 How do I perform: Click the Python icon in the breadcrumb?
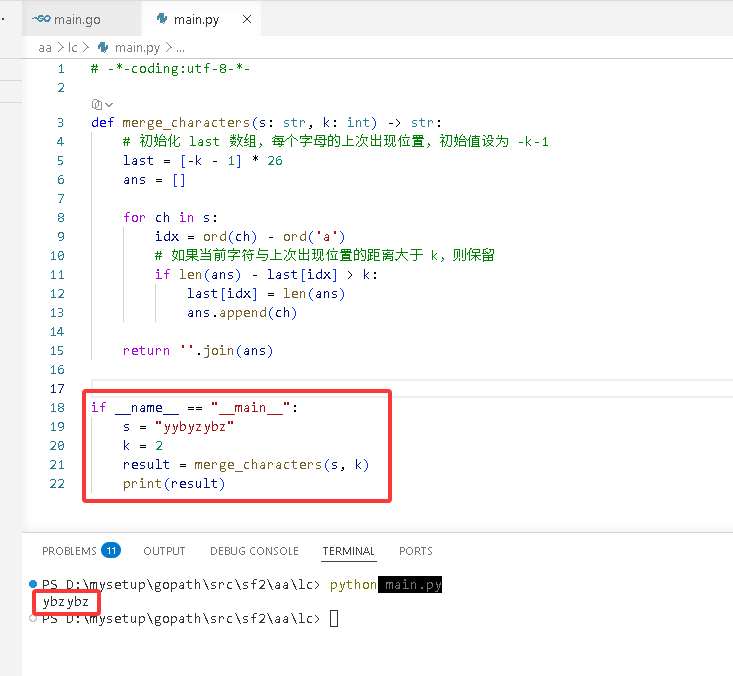103,47
